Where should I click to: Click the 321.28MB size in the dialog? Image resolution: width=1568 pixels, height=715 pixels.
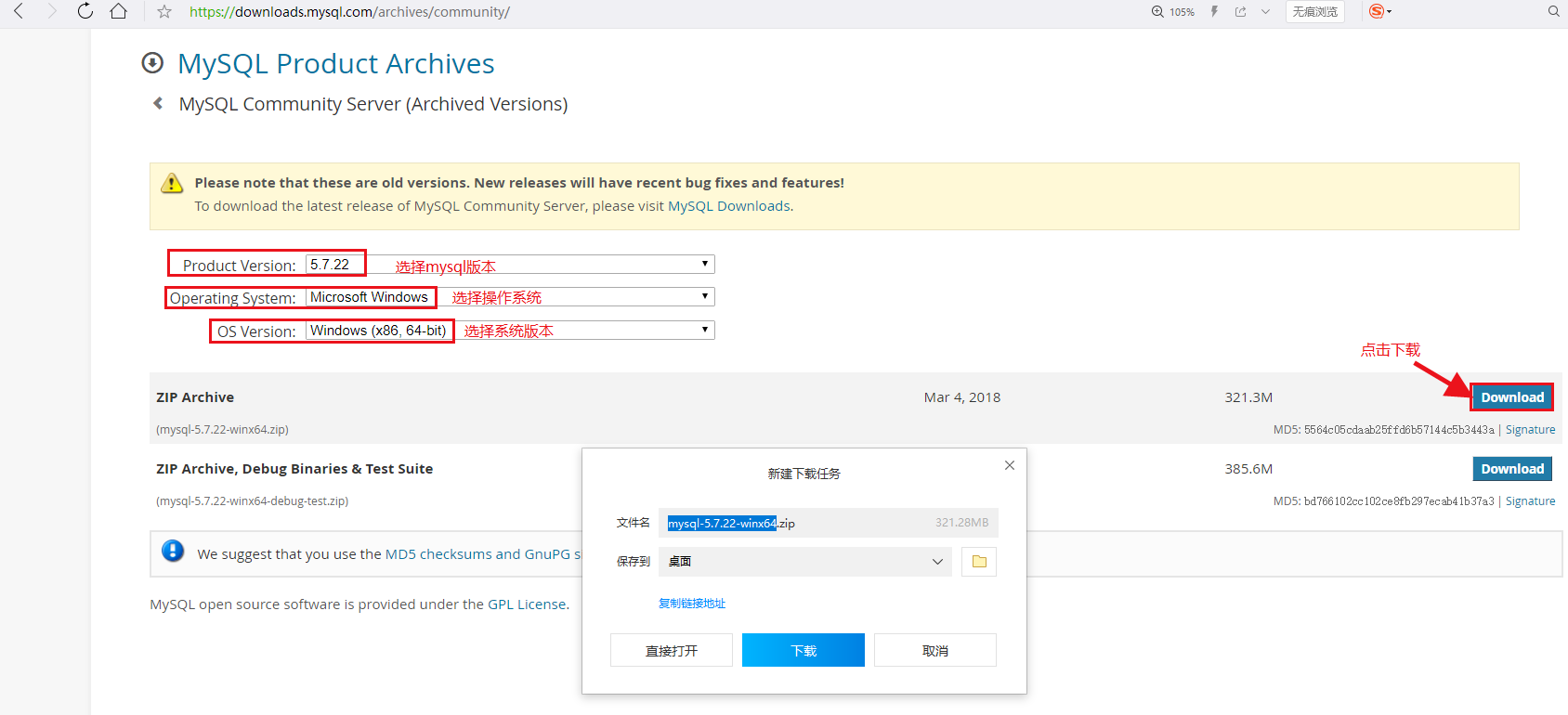pyautogui.click(x=961, y=523)
